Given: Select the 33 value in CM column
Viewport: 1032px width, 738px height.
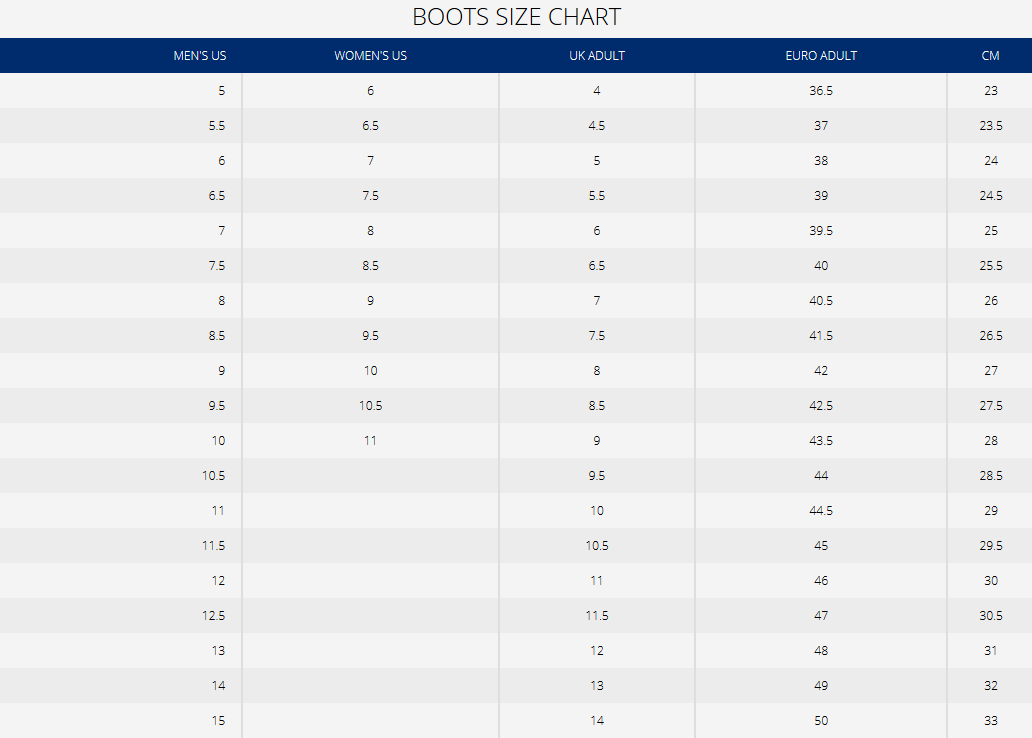Looking at the screenshot, I should coord(990,721).
